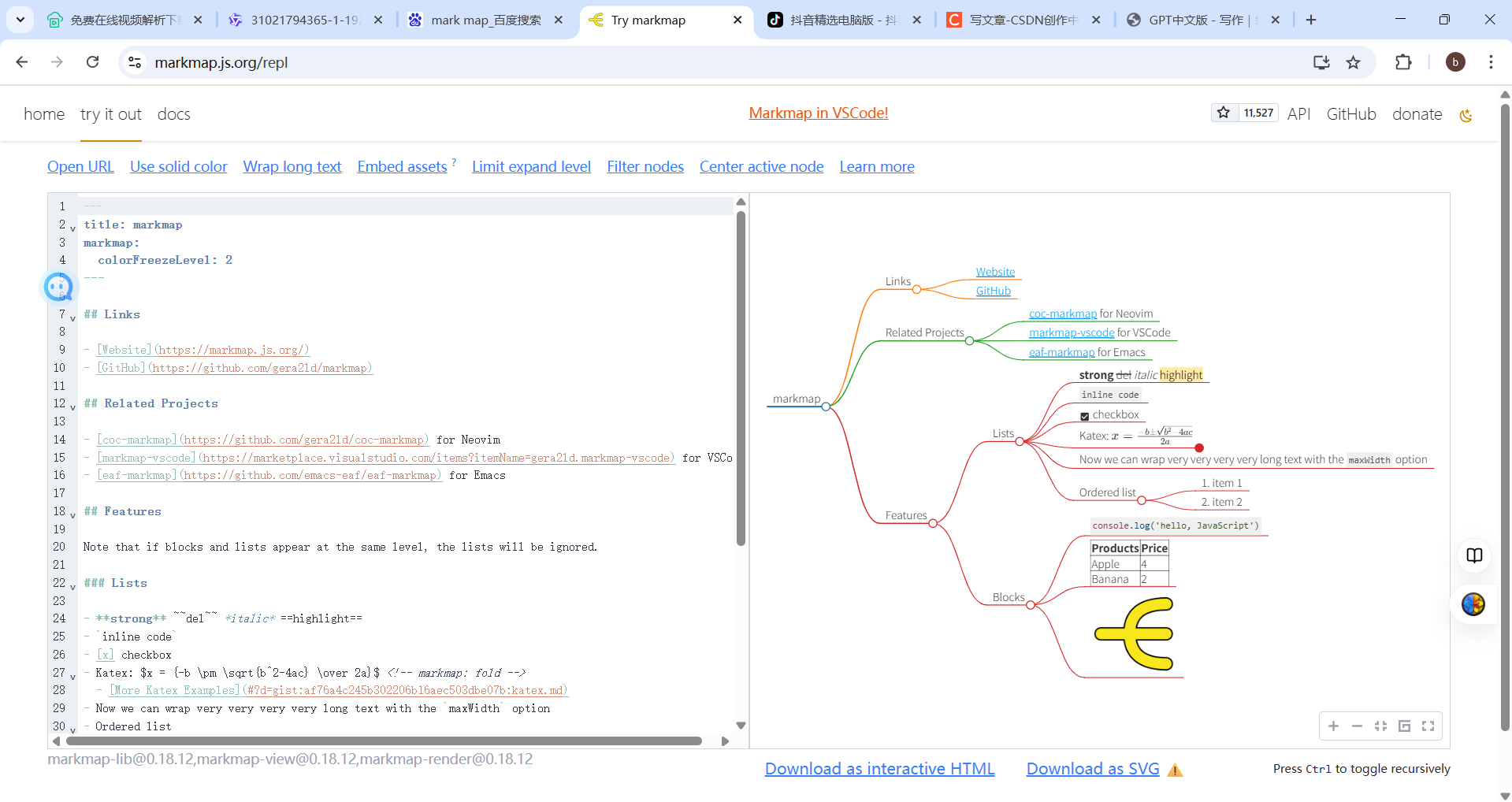The height and width of the screenshot is (802, 1512).
Task: Collapse the Lists node circle in the markmap
Action: [1020, 441]
